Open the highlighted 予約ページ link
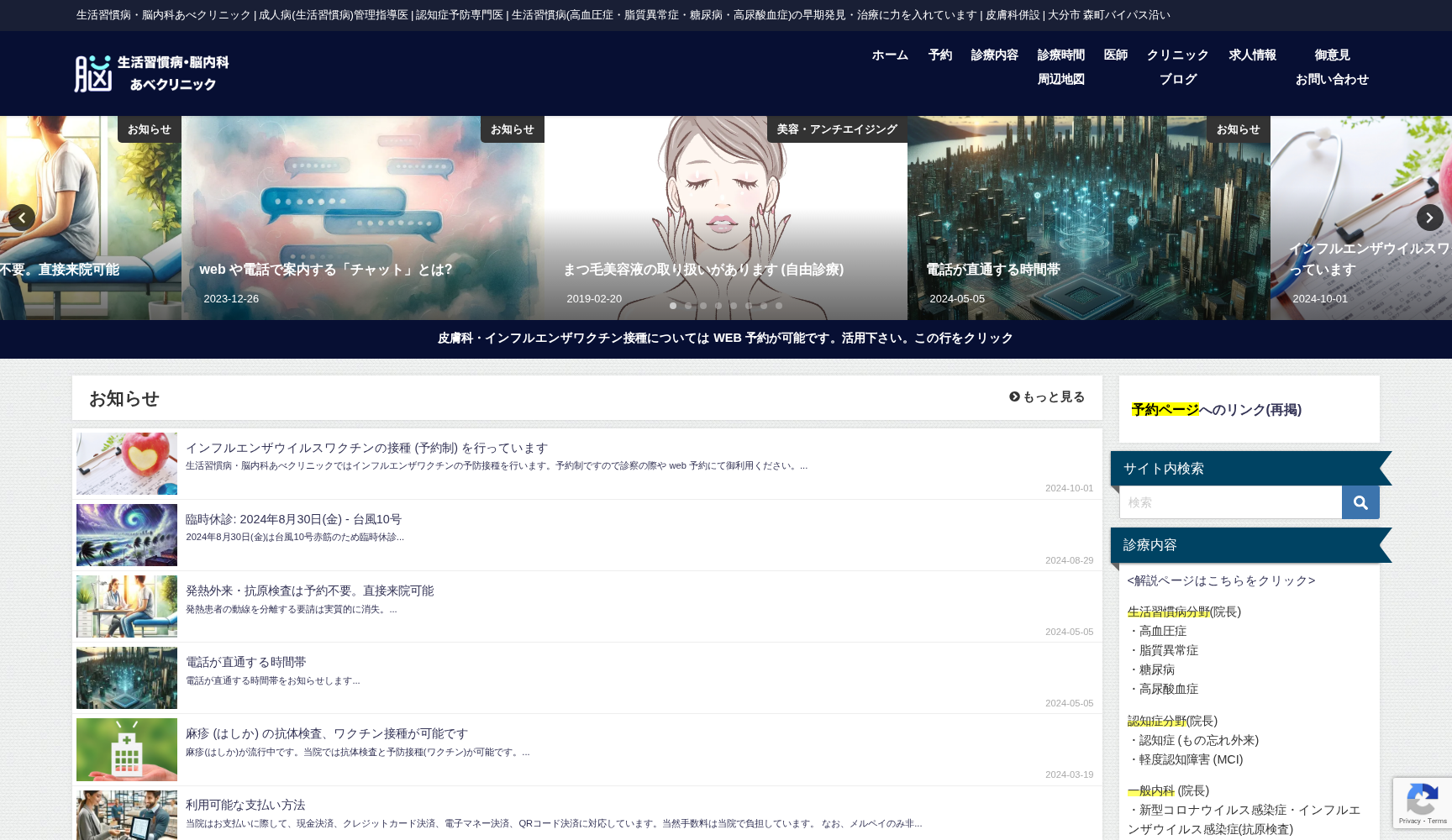This screenshot has width=1452, height=840. [1165, 410]
